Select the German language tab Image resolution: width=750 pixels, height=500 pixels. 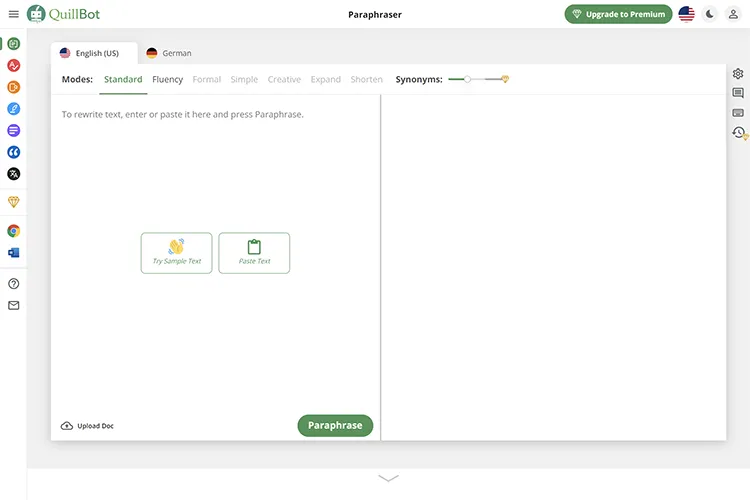169,53
